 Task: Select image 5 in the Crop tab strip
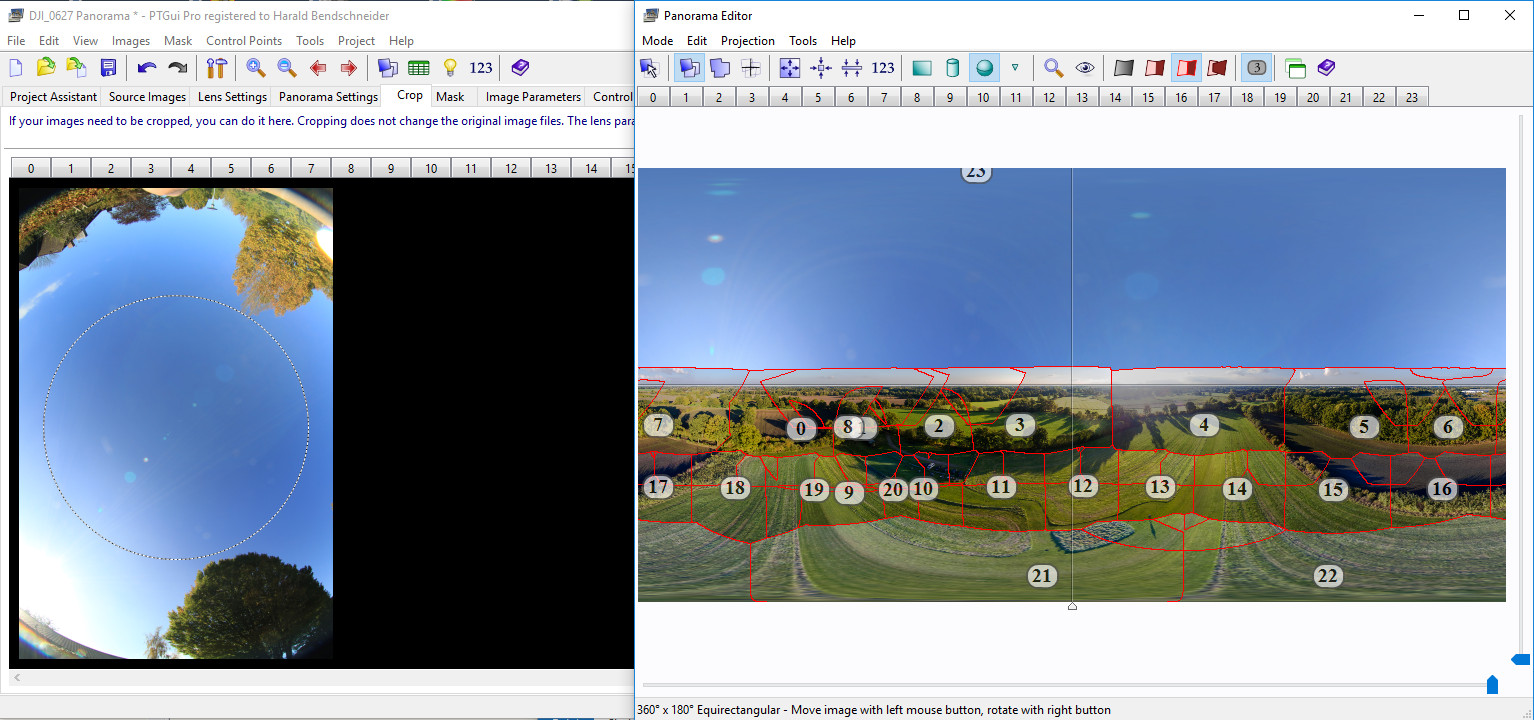(231, 168)
